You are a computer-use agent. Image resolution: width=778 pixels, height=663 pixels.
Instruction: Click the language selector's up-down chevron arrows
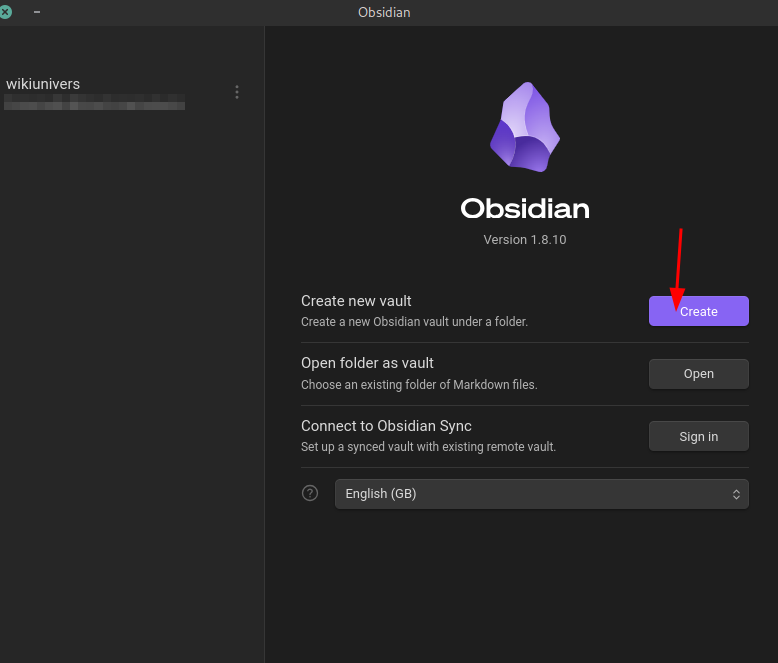[736, 494]
